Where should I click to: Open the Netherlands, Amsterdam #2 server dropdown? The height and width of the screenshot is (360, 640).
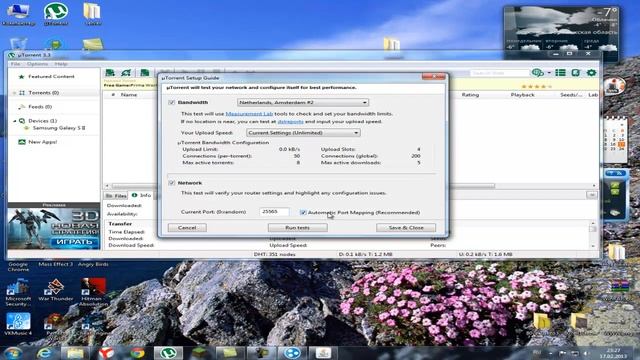pos(303,102)
